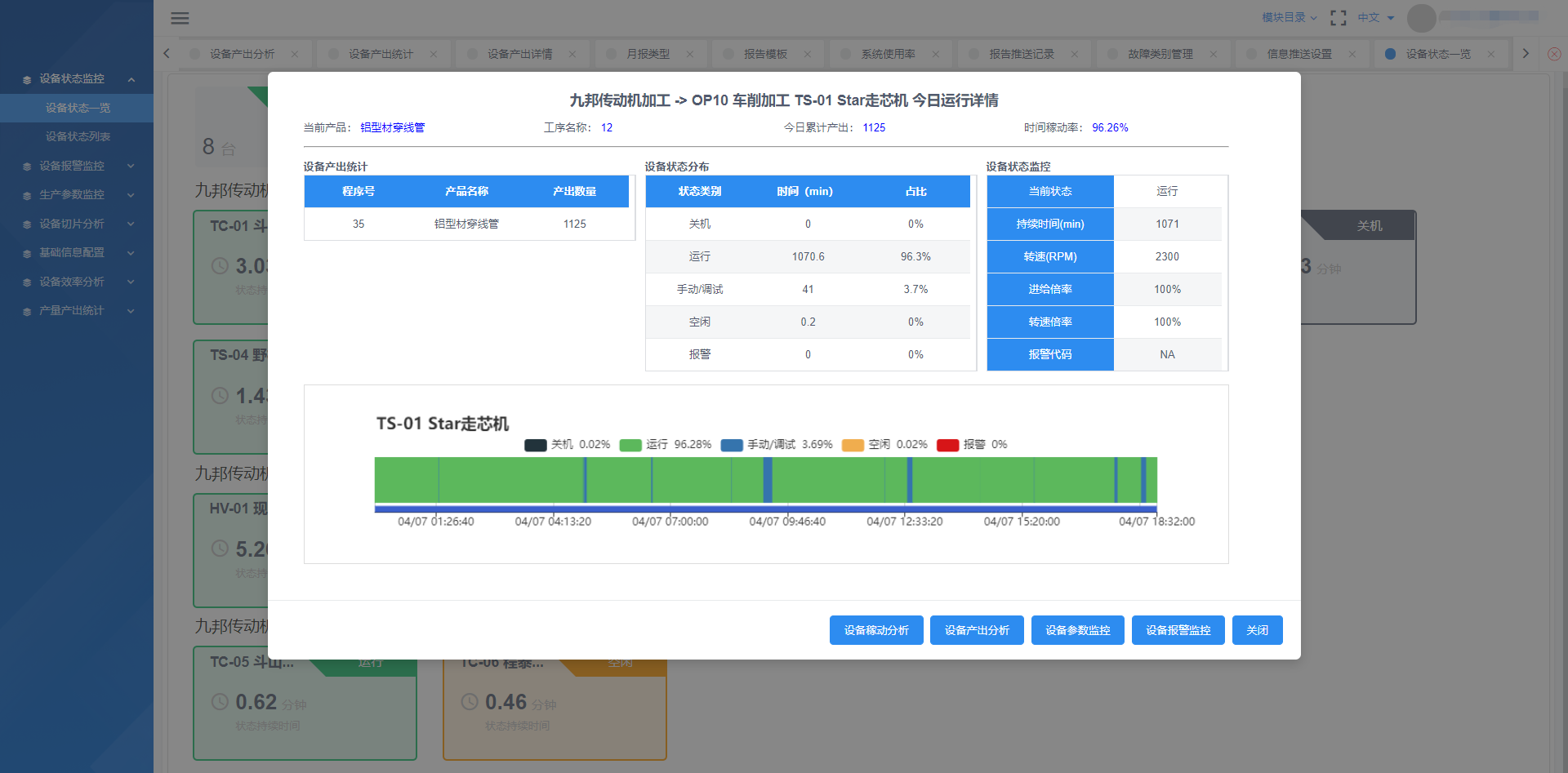Toggle 关机 legend swatch in chart
Viewport: 1568px width, 773px height.
535,445
